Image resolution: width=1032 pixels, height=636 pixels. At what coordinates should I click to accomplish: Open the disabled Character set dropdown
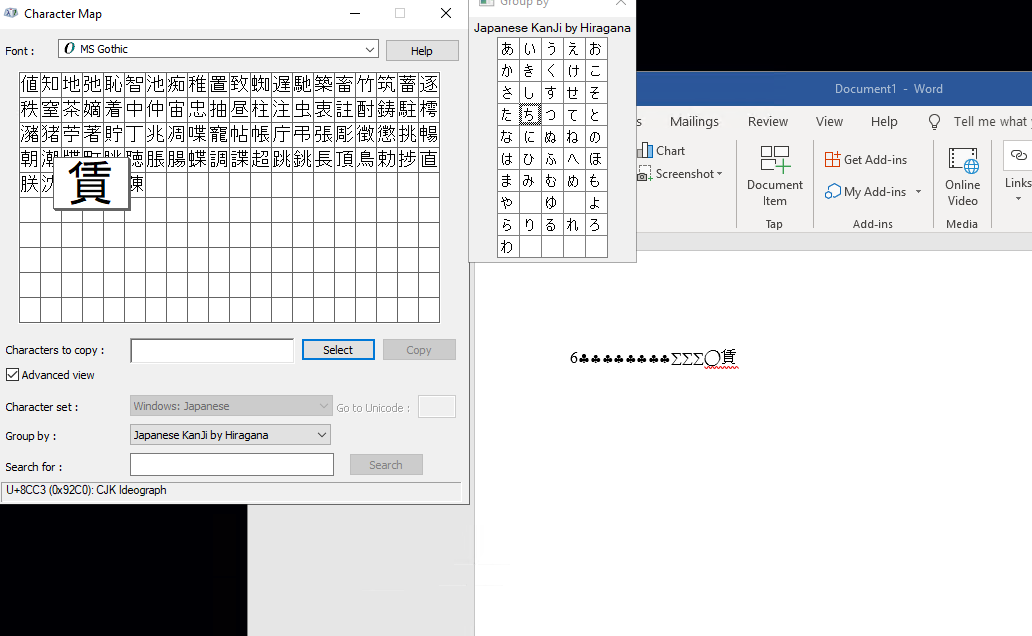tap(231, 406)
